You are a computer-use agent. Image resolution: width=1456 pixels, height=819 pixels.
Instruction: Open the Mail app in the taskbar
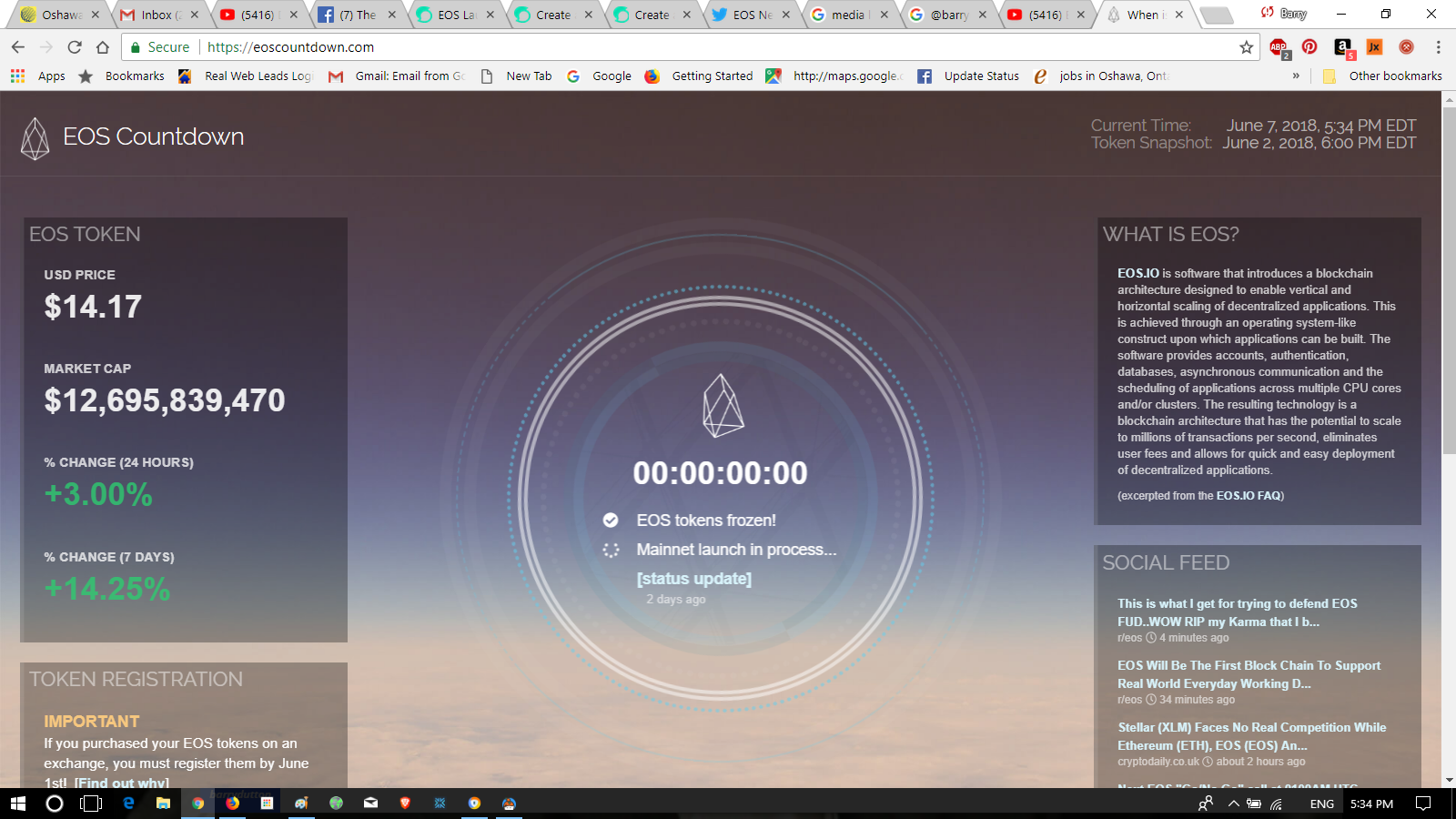(x=370, y=804)
